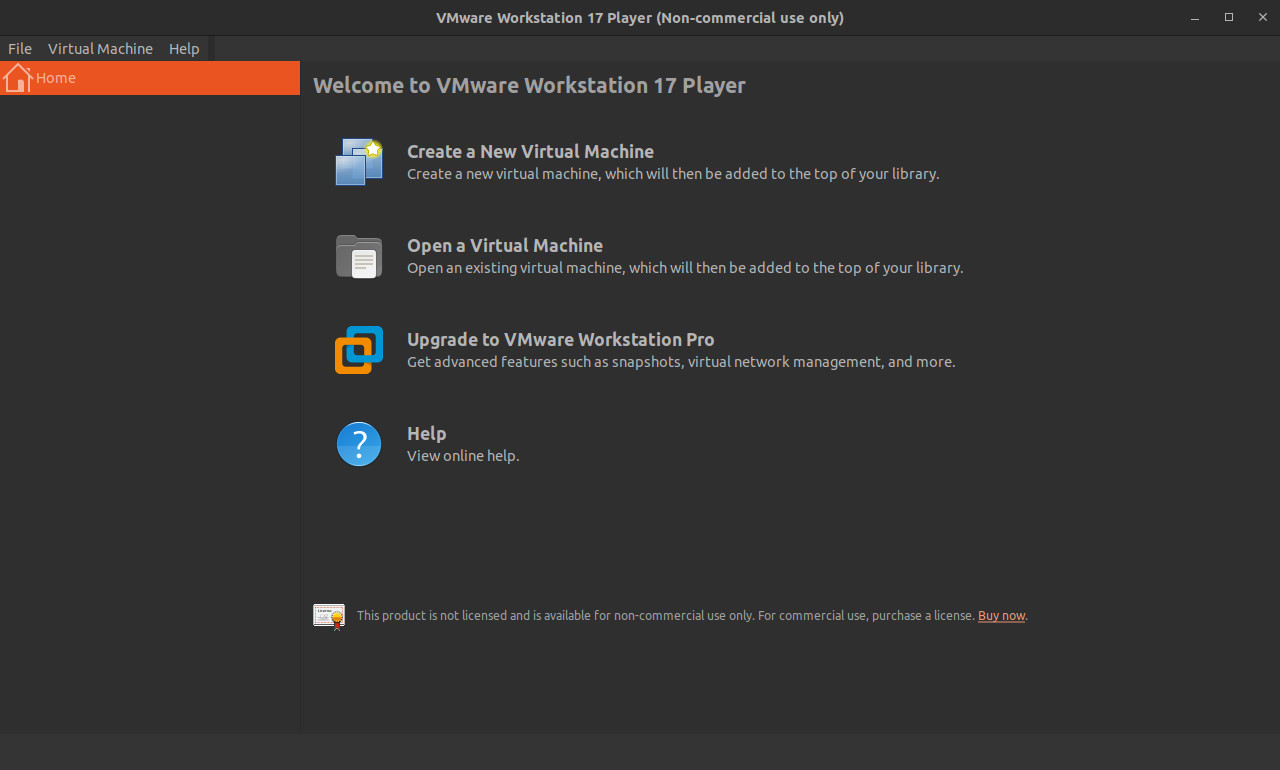Maximize the VMware Player window
Image resolution: width=1280 pixels, height=770 pixels.
click(x=1229, y=18)
